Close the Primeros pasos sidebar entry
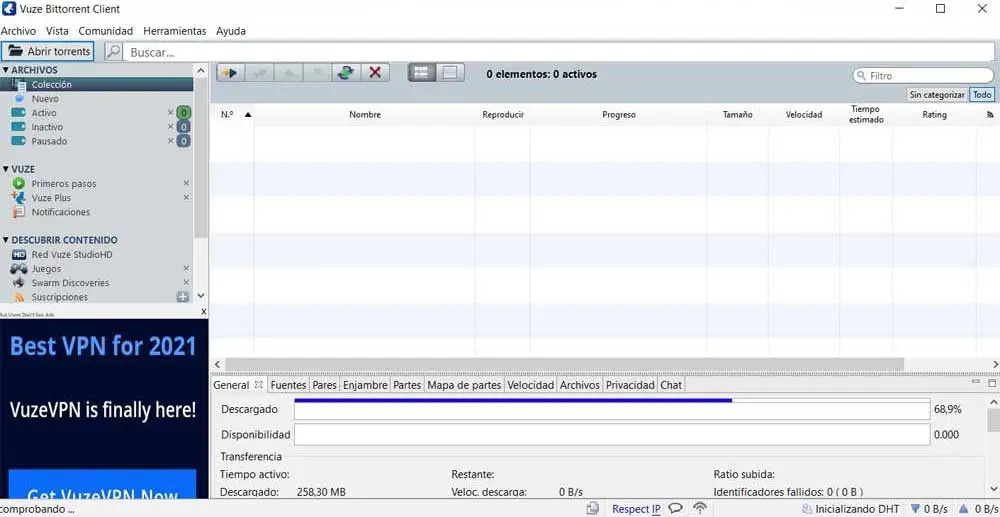Screen dimensions: 1000x517 [x=186, y=183]
